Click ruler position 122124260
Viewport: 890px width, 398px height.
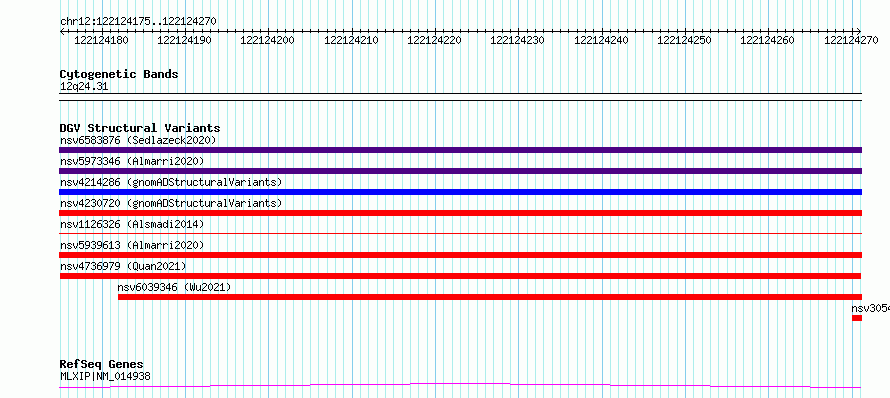click(x=767, y=40)
